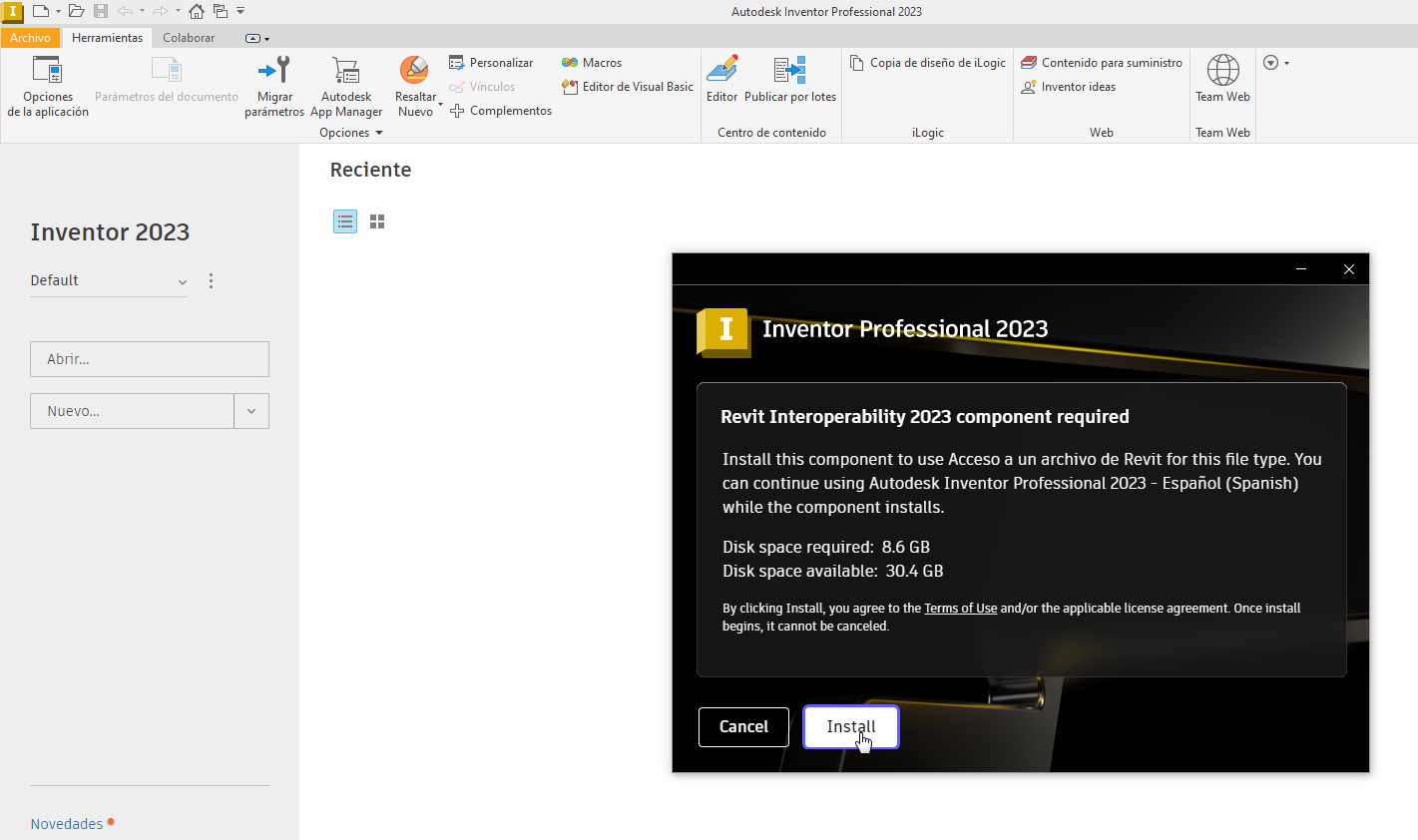This screenshot has height=840, width=1418.
Task: Launch Autodesk App Manager
Action: click(x=346, y=87)
